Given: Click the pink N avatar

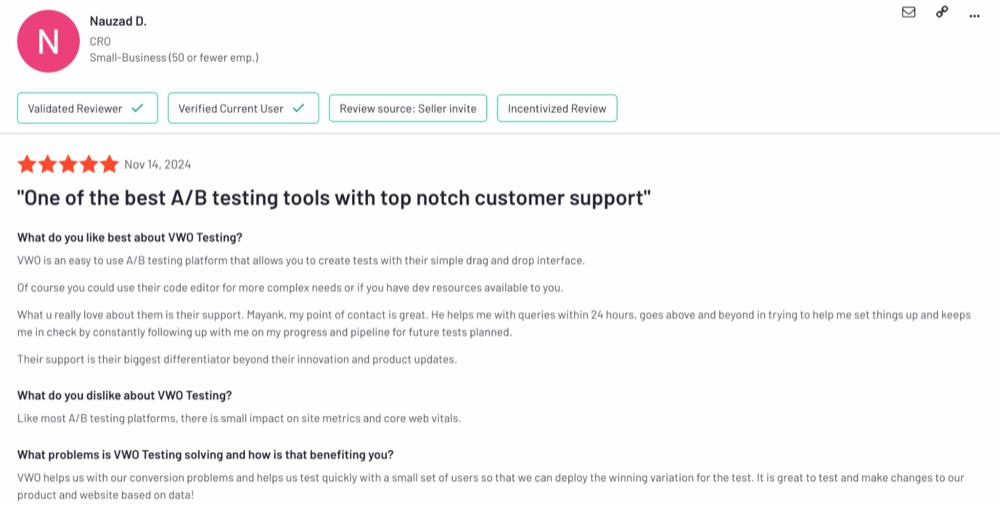Looking at the screenshot, I should pyautogui.click(x=48, y=41).
